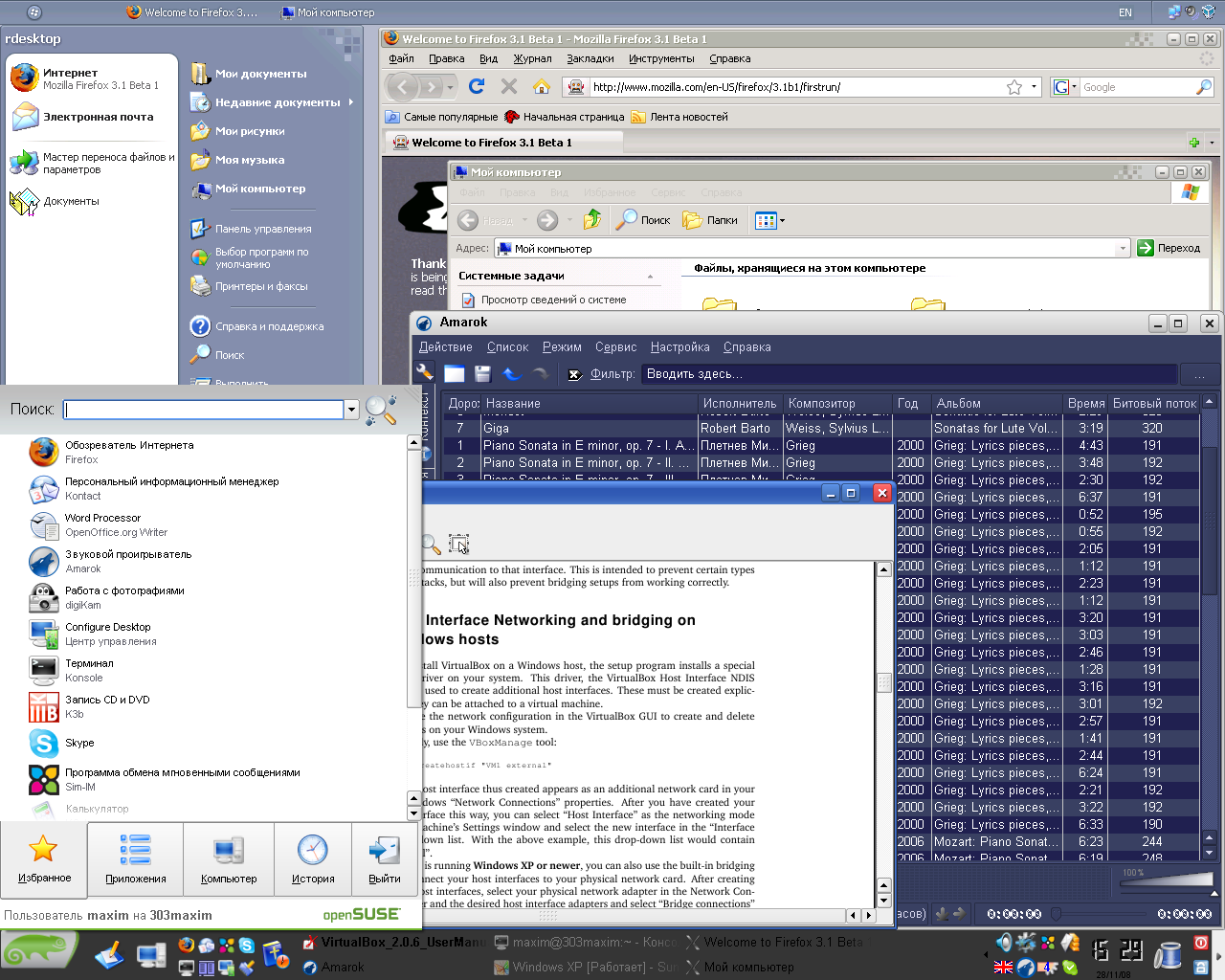Switch to История tab in KDE menu
Viewport: 1225px width, 980px height.
point(313,857)
